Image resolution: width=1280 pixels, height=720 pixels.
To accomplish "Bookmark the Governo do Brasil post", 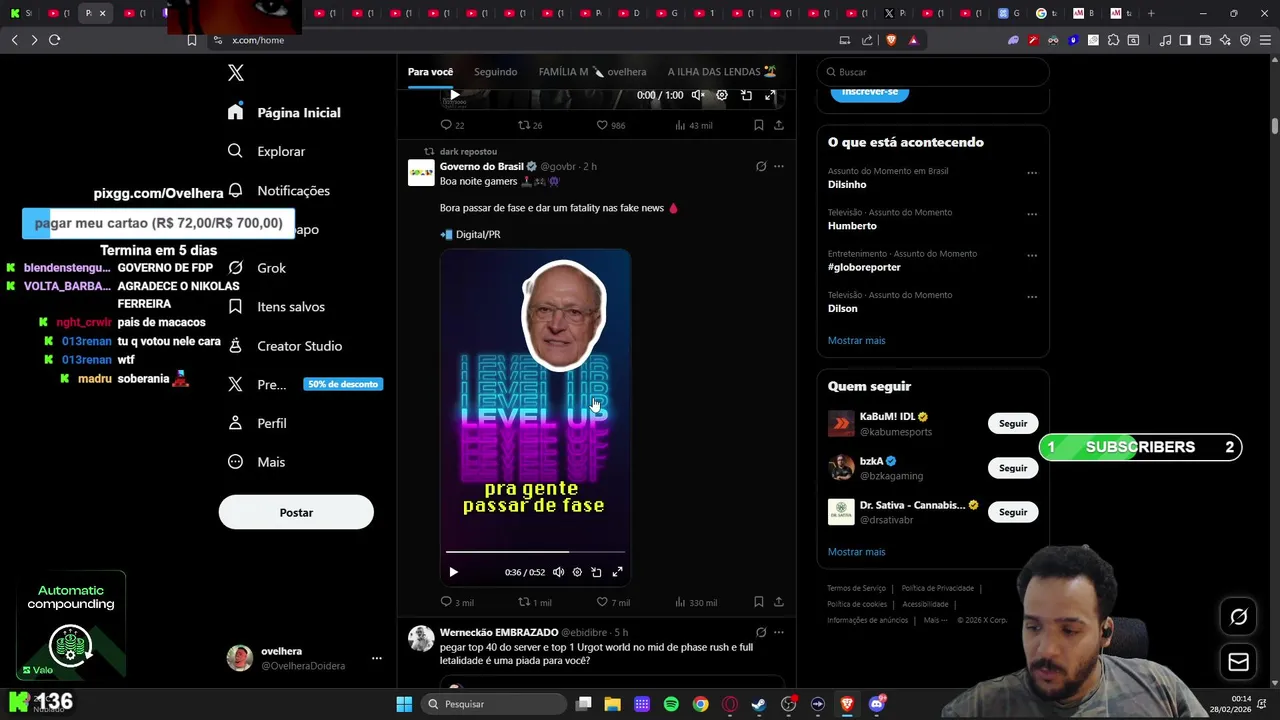I will click(x=759, y=602).
